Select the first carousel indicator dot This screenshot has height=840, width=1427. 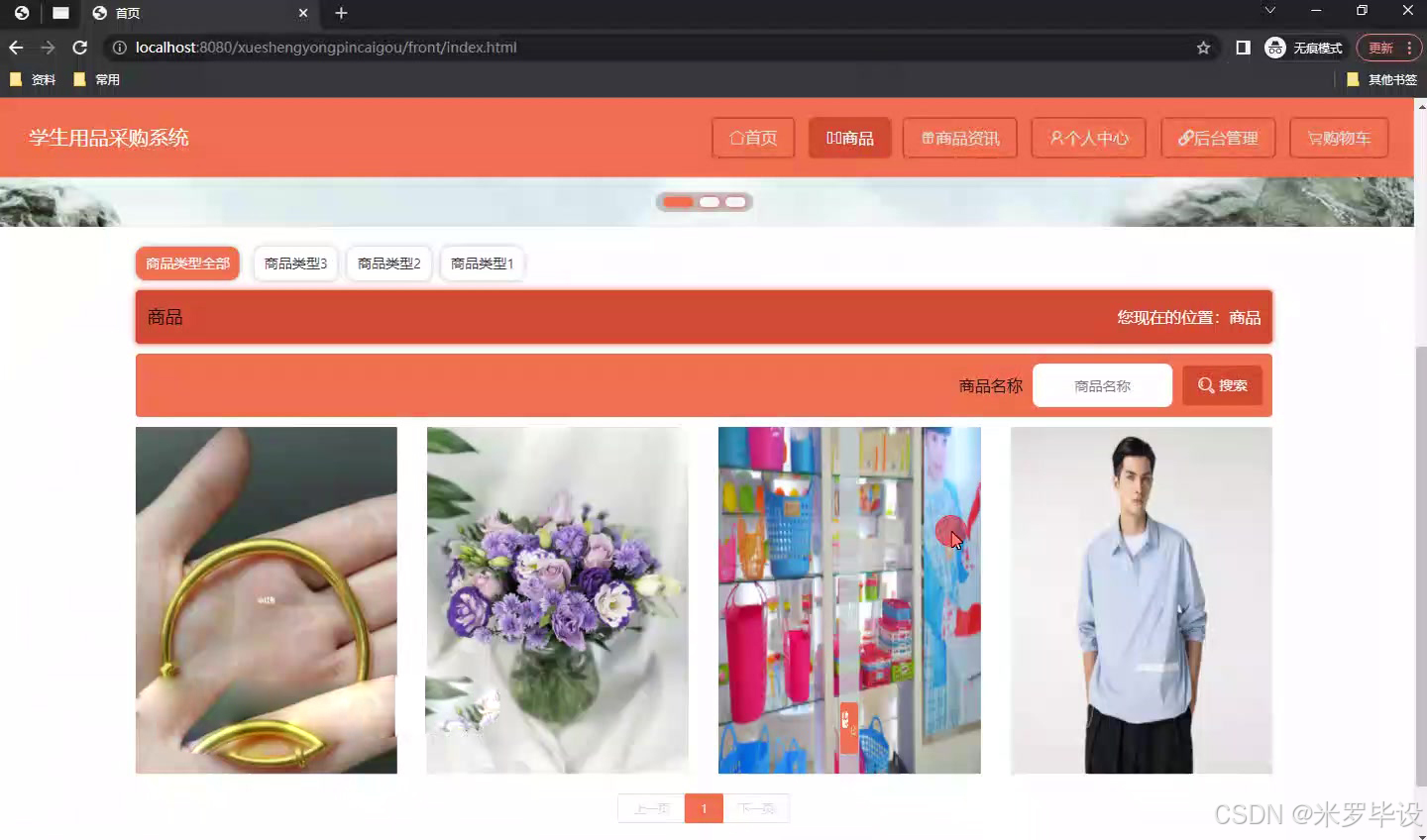(678, 202)
